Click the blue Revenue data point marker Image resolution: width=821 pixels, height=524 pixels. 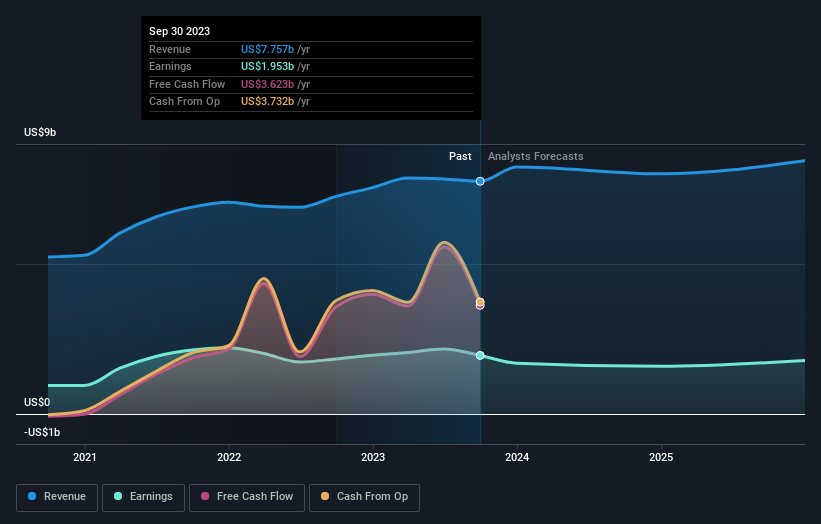click(x=480, y=181)
